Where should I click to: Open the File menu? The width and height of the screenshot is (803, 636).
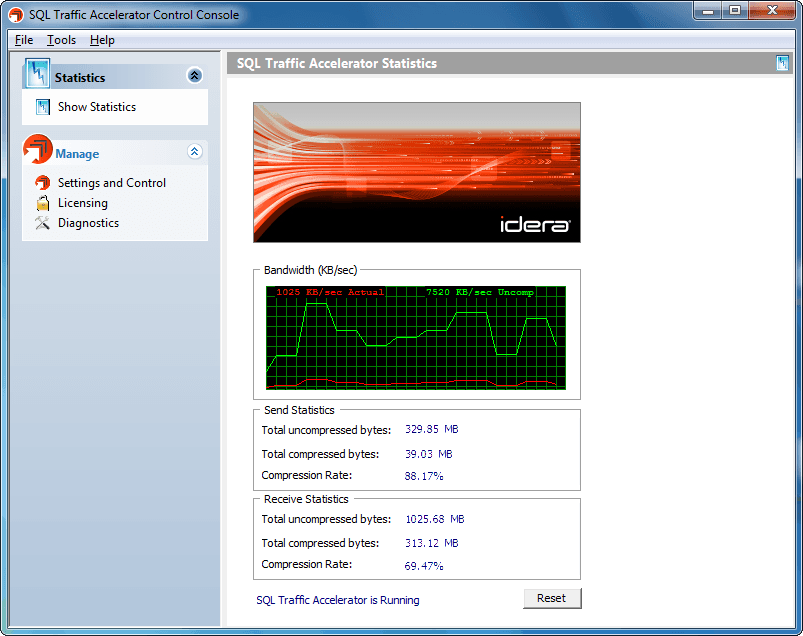[24, 40]
